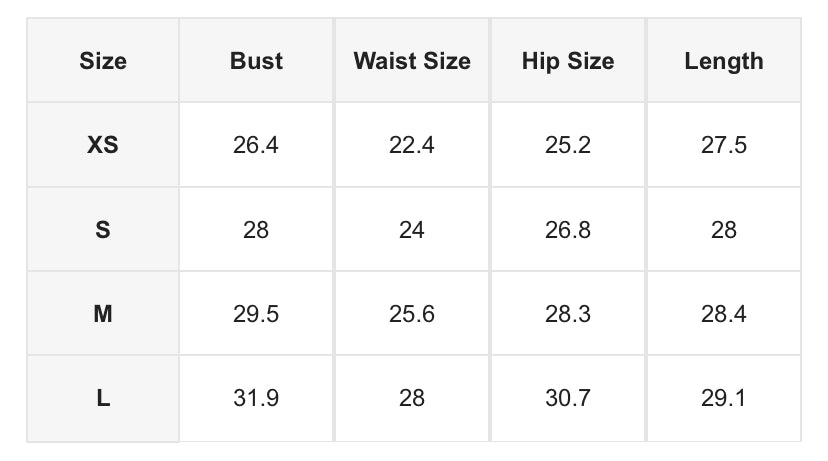This screenshot has height=461, width=828.
Task: Click the XS bust value 26.4
Action: pos(256,145)
